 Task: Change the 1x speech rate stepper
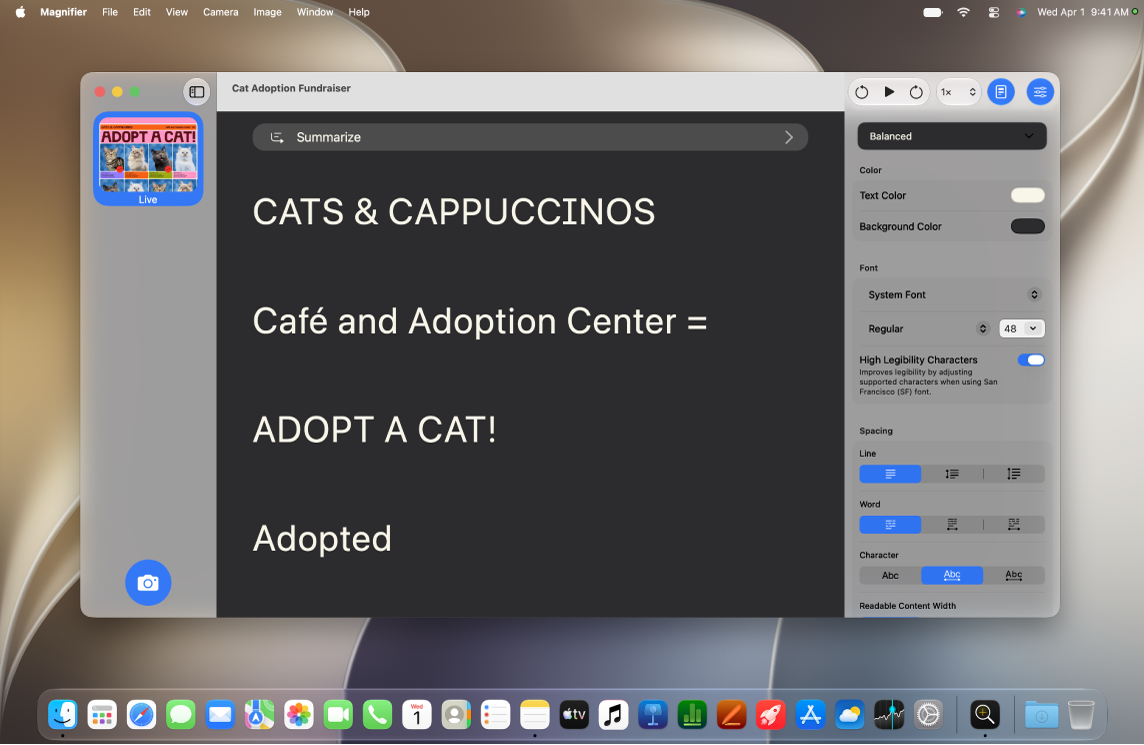[958, 92]
